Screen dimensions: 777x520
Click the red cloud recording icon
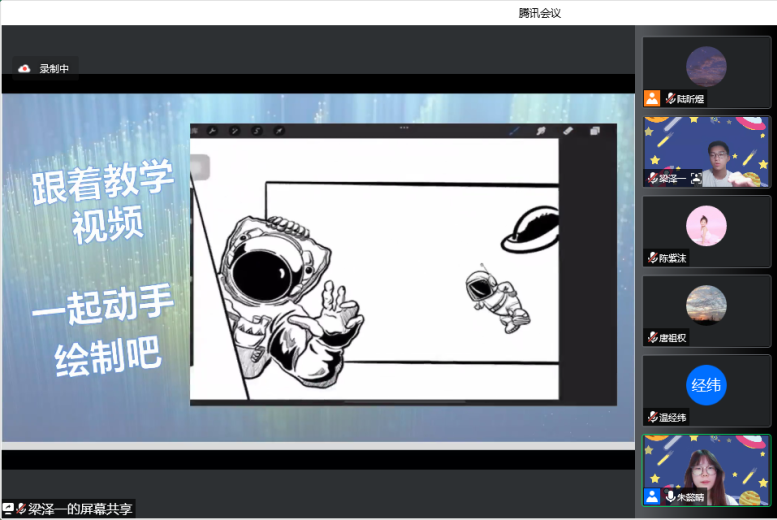coord(24,68)
